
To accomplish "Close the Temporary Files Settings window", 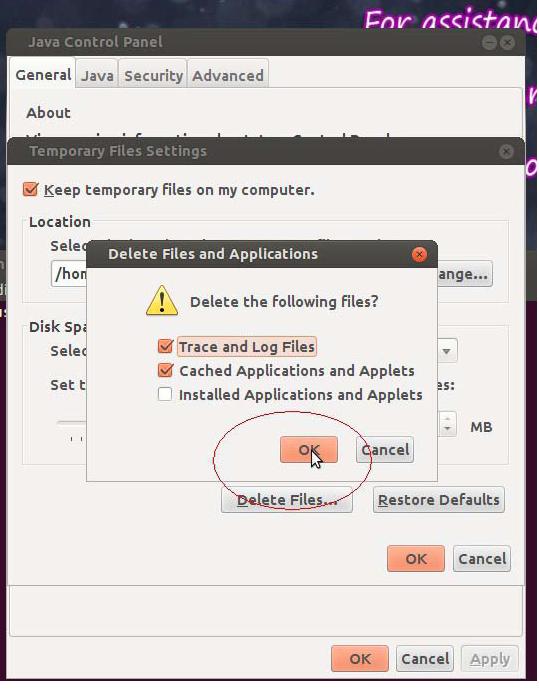I will coord(506,152).
